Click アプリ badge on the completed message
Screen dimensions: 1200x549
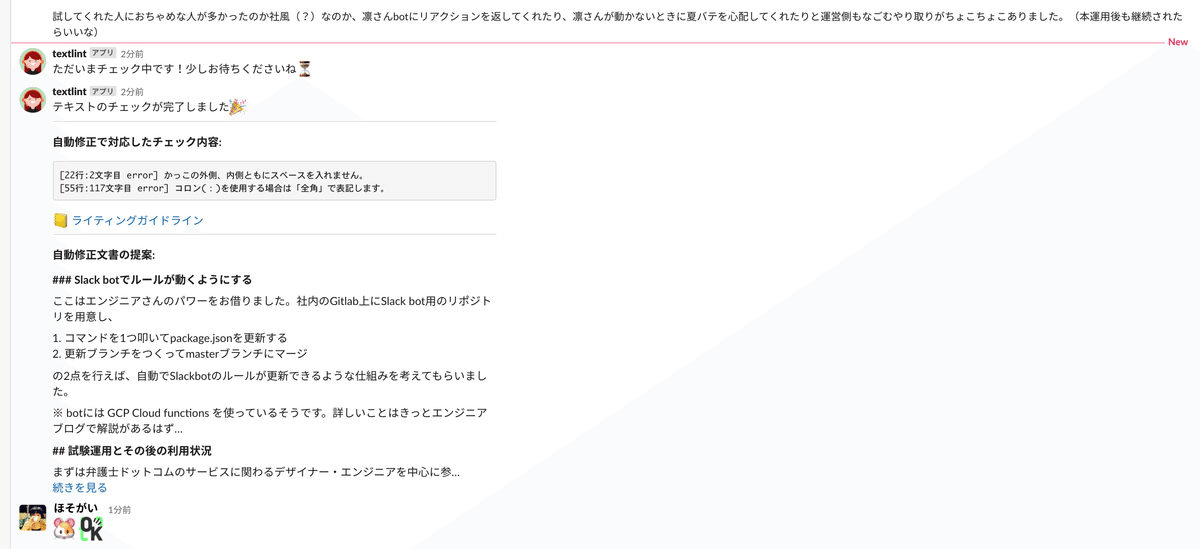pos(103,91)
